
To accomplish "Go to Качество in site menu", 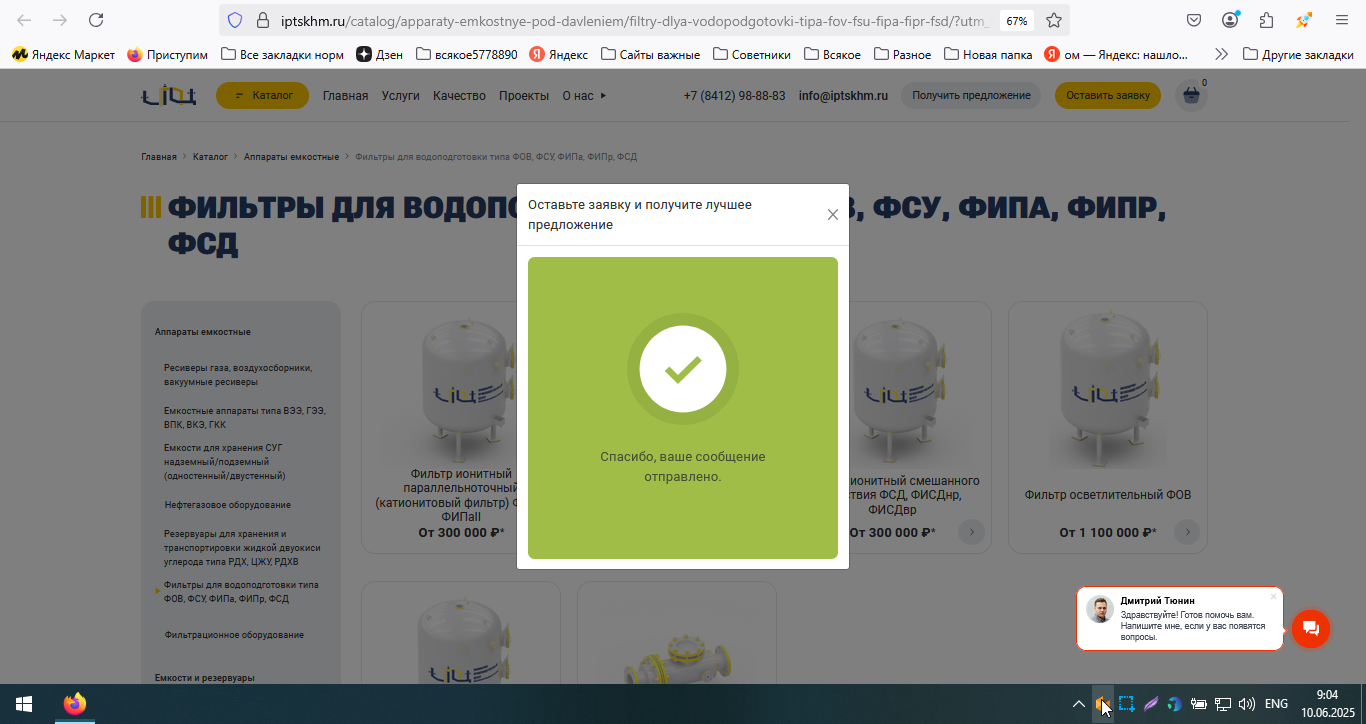I will click(459, 96).
